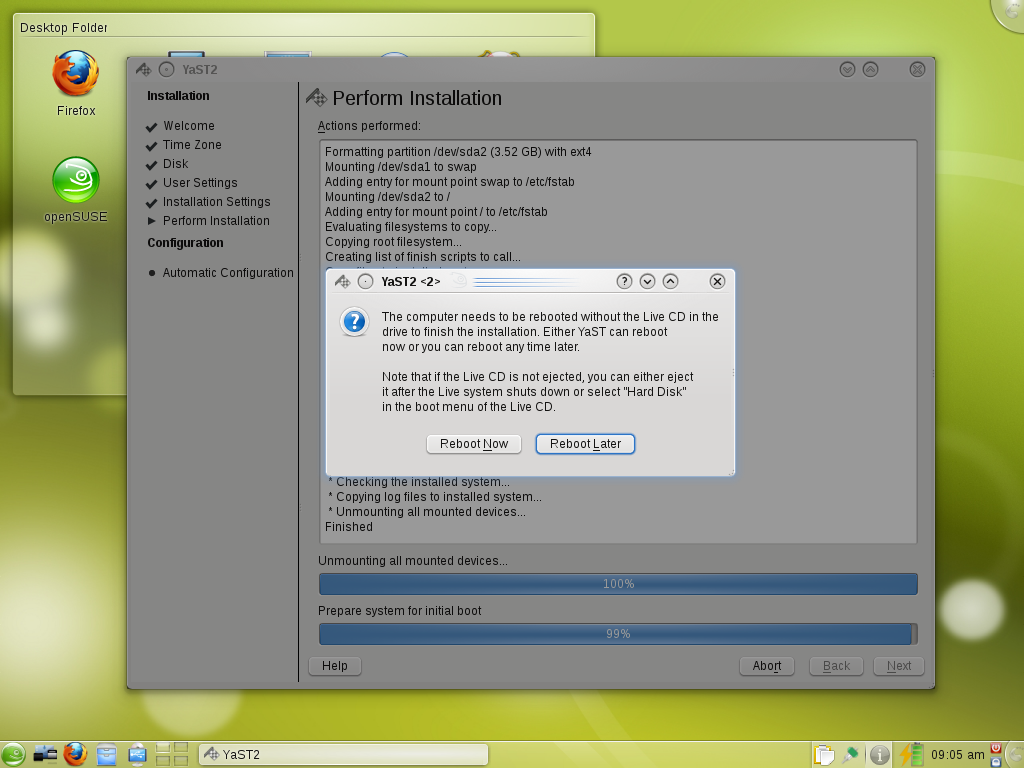Click the show desktop icon in panel
Screen dimensions: 1024x768
click(45, 755)
